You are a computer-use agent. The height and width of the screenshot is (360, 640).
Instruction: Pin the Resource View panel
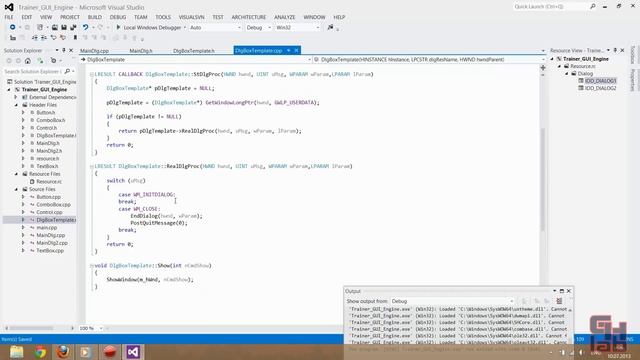tap(615, 50)
